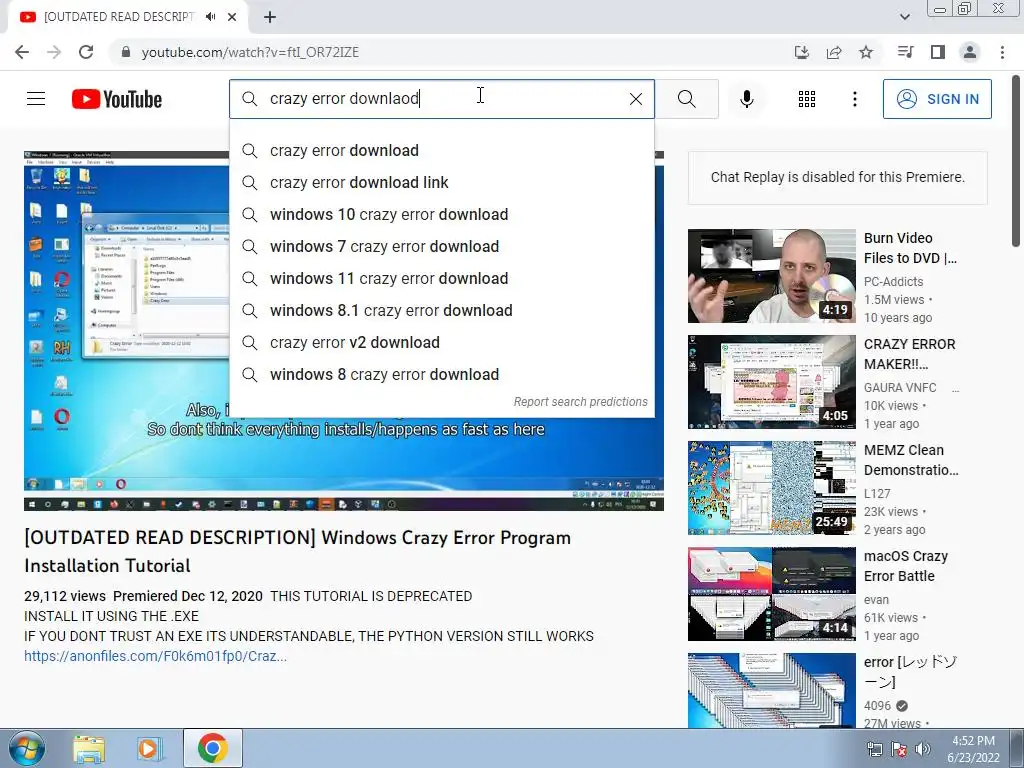This screenshot has height=768, width=1024.
Task: View site lock information
Action: pos(125,52)
